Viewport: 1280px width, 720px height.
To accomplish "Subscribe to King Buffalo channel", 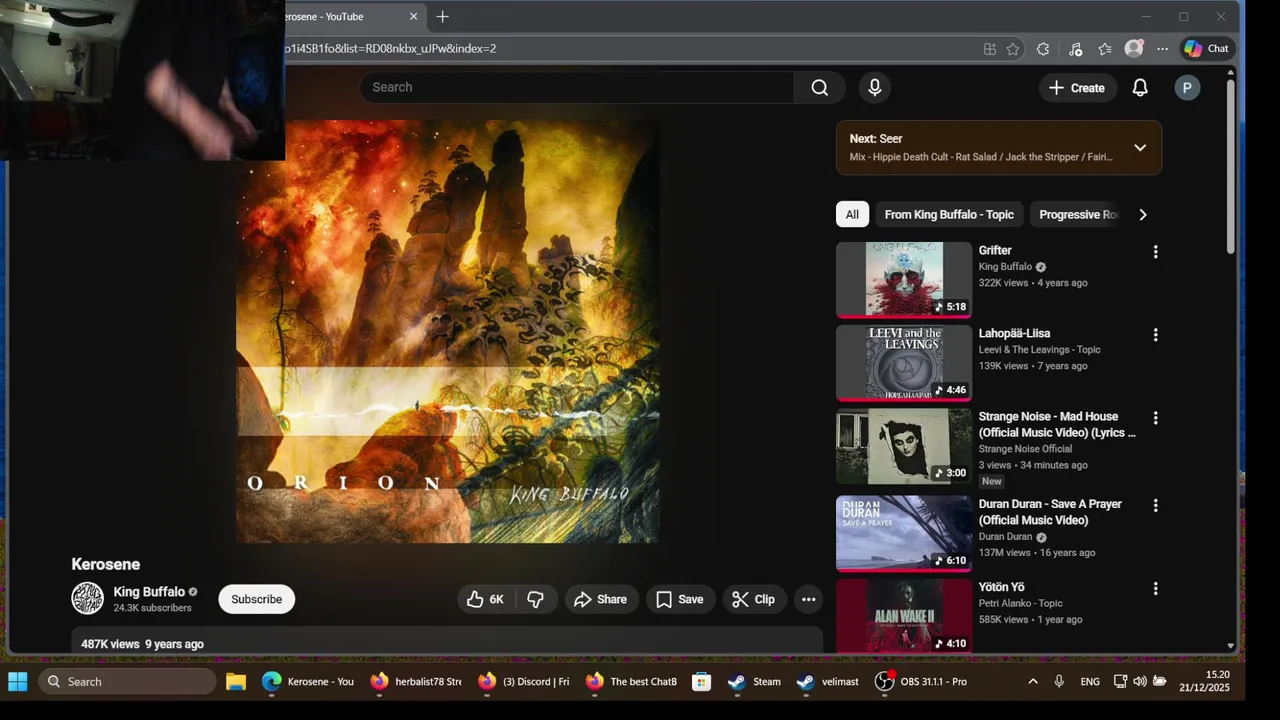I will pyautogui.click(x=257, y=599).
